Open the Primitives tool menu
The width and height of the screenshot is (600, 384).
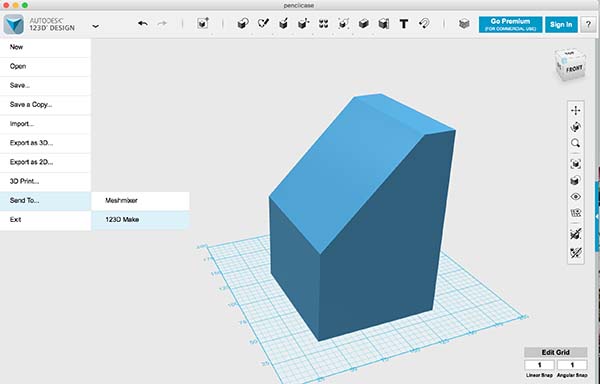(243, 24)
